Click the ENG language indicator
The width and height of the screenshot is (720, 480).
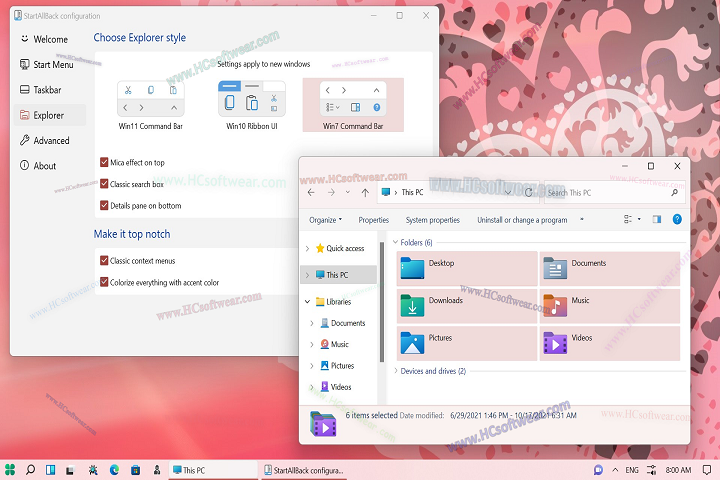point(632,470)
